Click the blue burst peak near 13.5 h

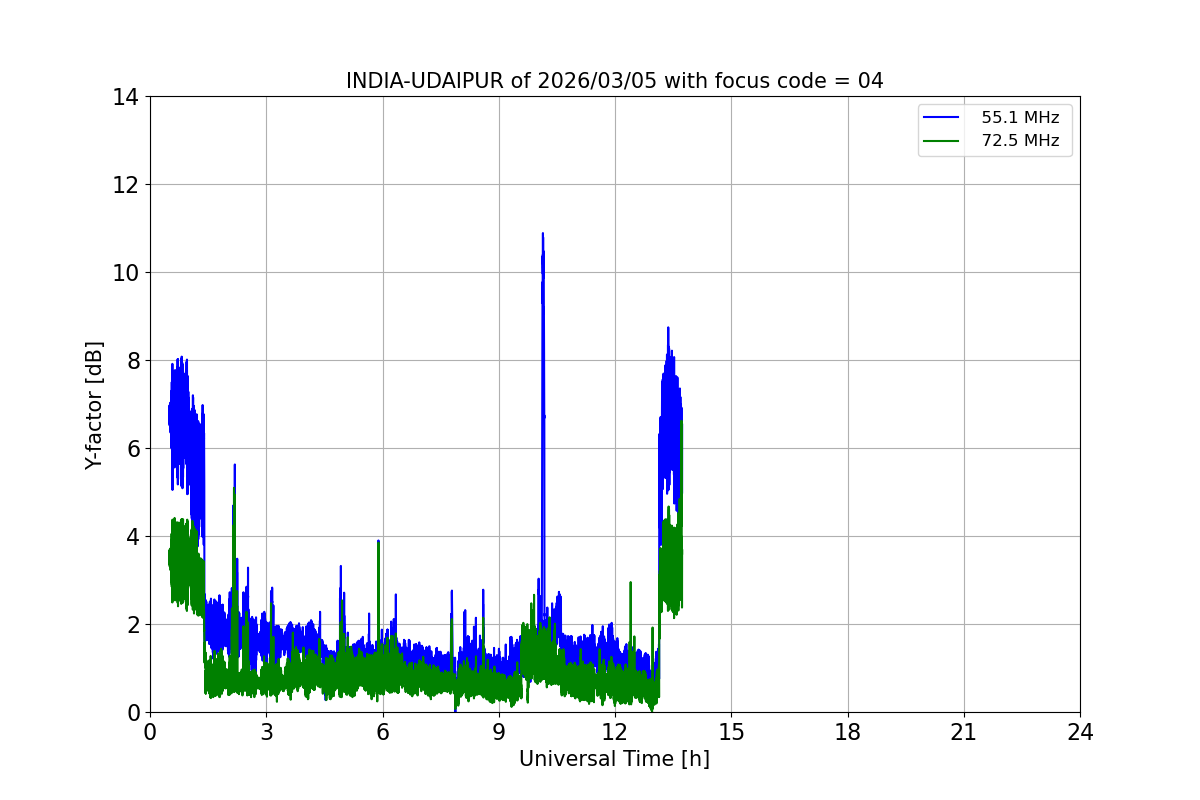click(668, 328)
